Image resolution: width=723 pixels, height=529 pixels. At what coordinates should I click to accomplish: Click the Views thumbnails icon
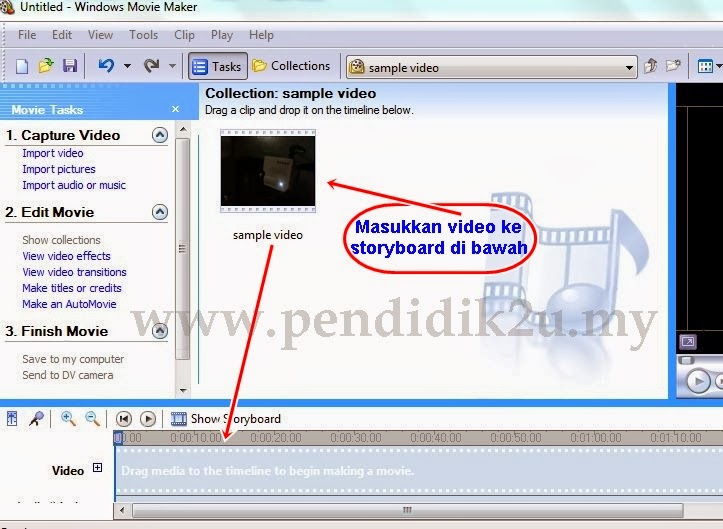pyautogui.click(x=705, y=66)
